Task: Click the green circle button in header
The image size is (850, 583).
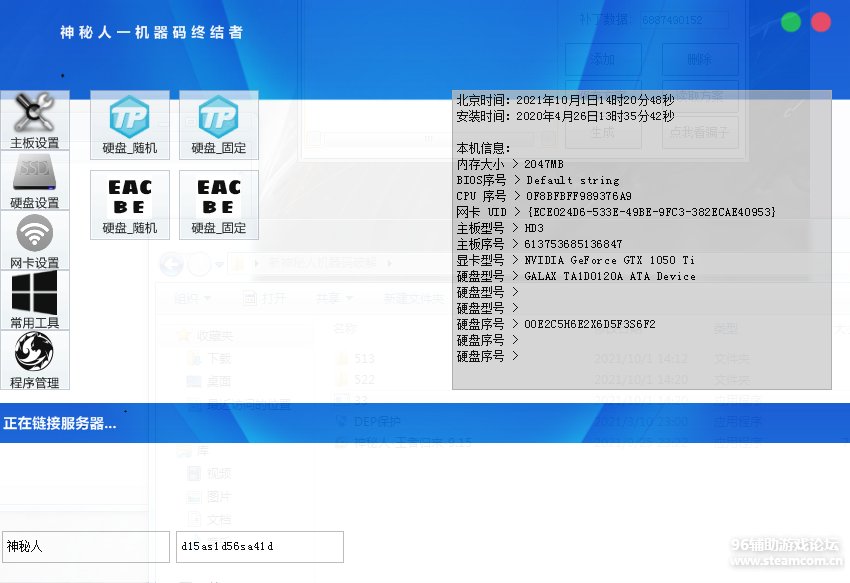Action: [x=791, y=22]
